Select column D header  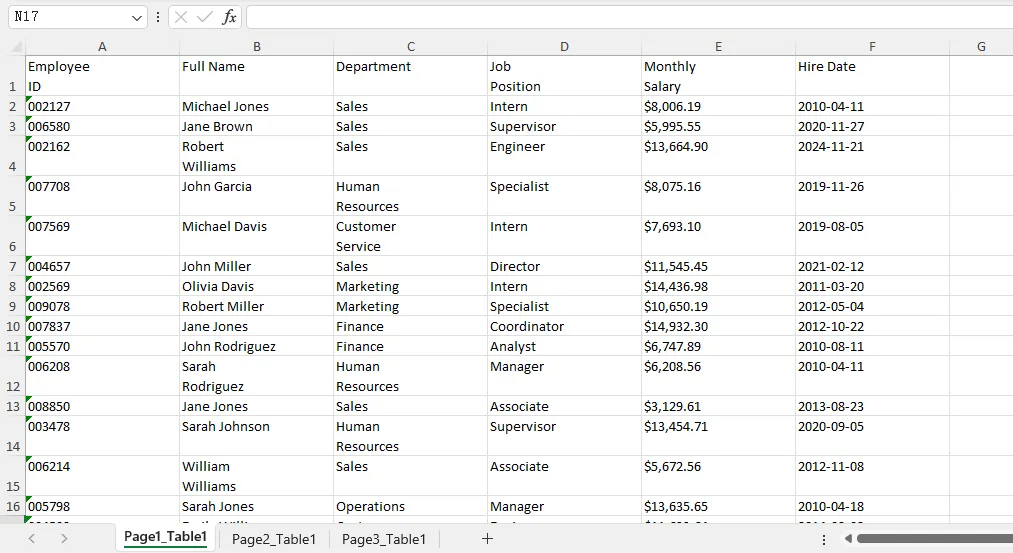564,47
